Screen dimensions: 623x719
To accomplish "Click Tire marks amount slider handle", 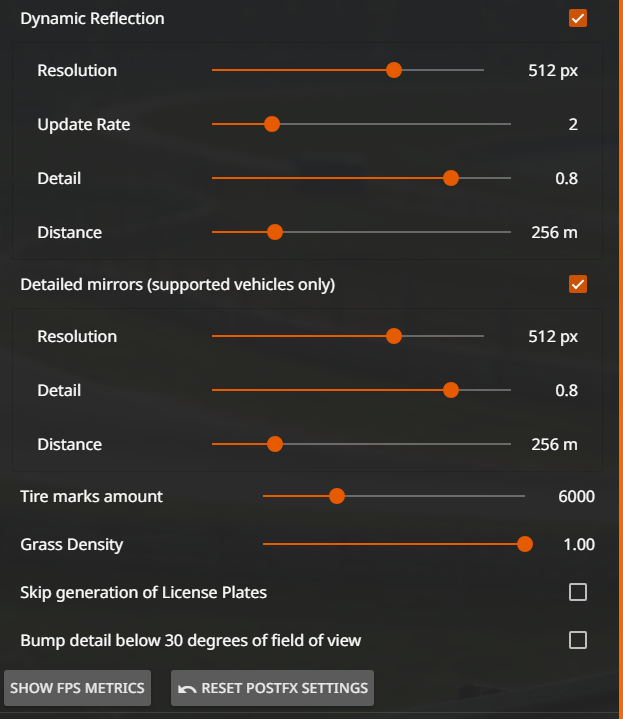I will [x=337, y=496].
